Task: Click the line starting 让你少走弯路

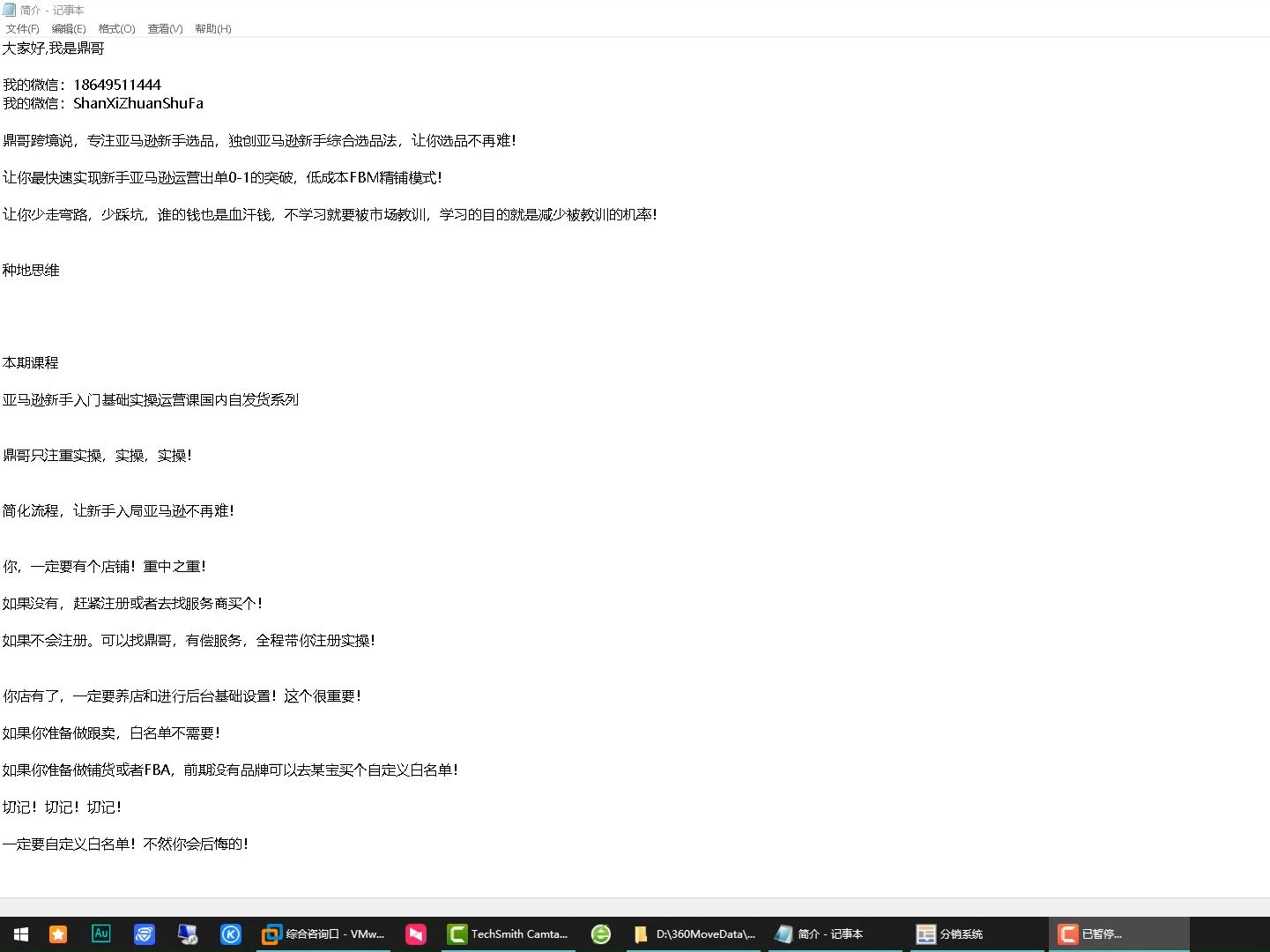Action: tap(330, 215)
